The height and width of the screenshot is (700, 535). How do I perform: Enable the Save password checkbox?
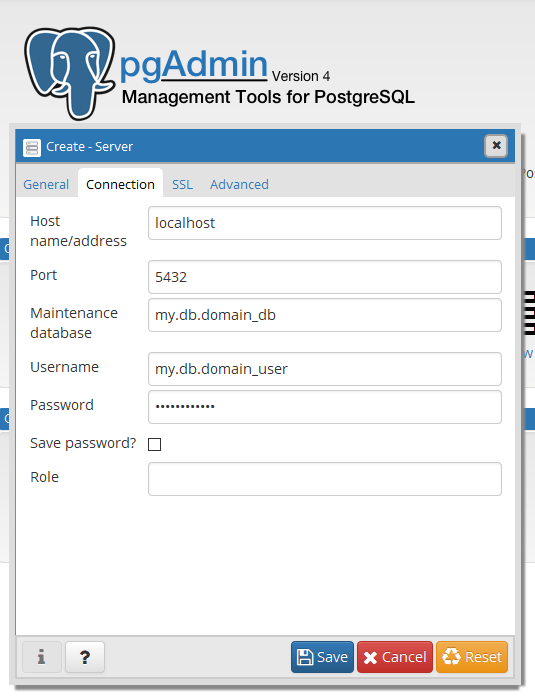155,444
